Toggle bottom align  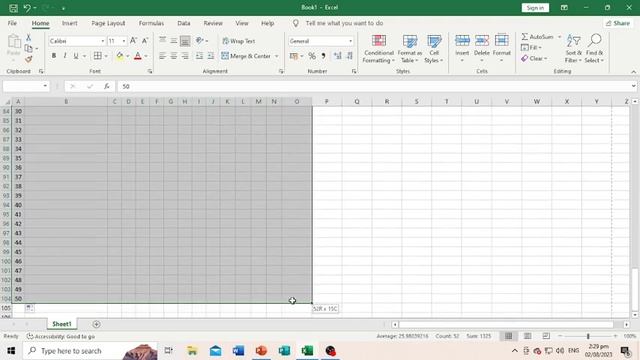click(x=185, y=41)
